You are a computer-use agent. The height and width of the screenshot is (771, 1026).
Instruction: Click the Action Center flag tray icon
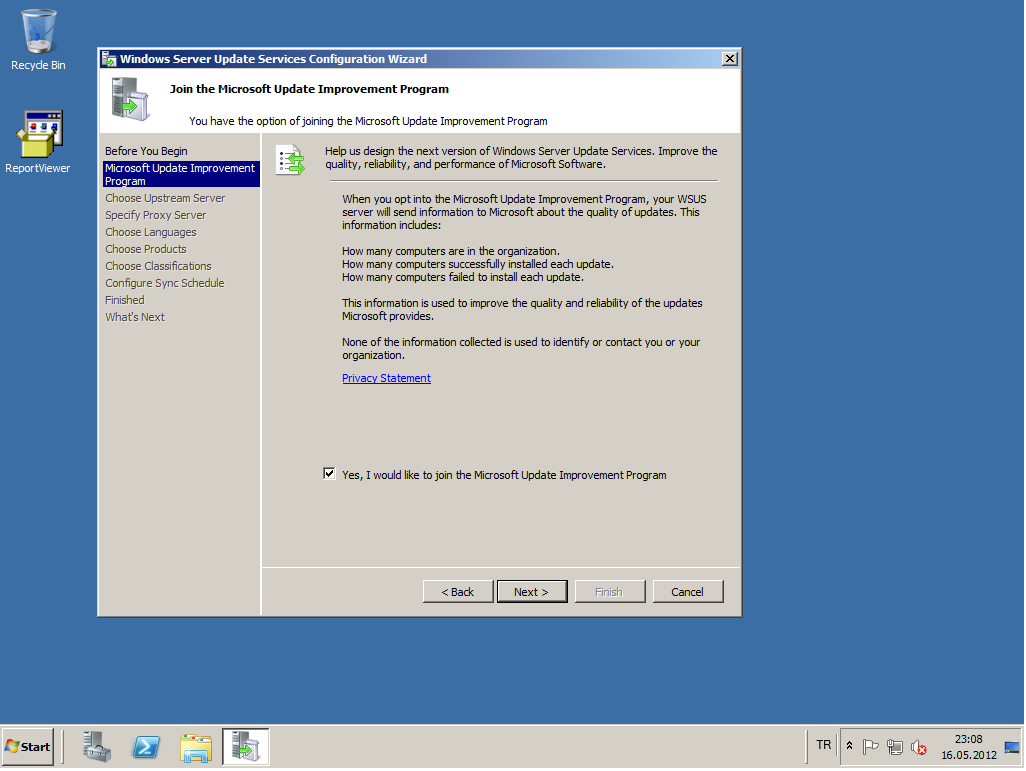(871, 747)
